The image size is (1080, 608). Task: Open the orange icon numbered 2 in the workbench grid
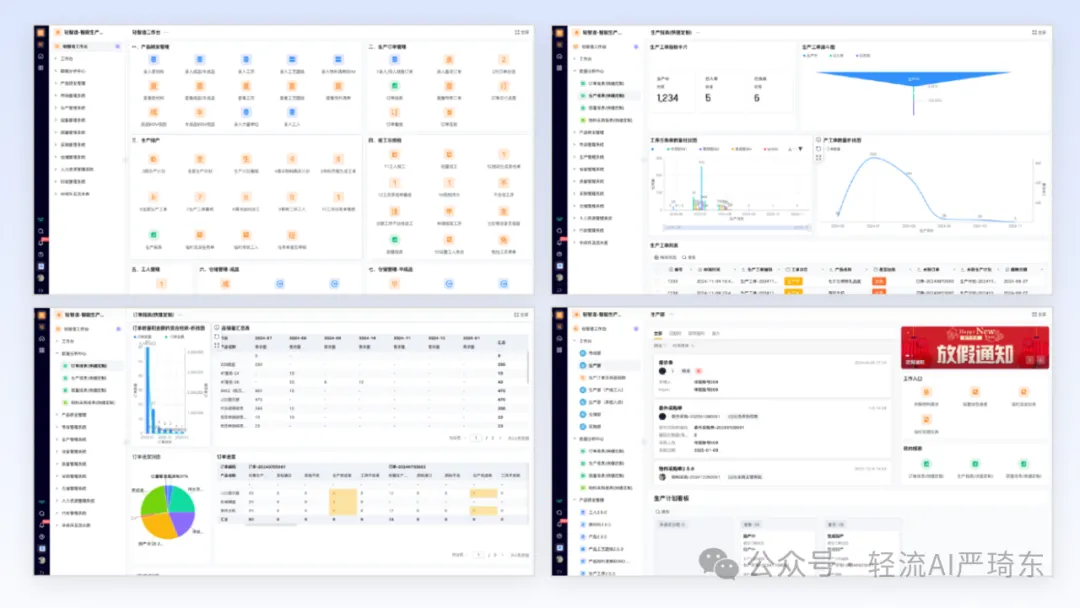pos(503,60)
